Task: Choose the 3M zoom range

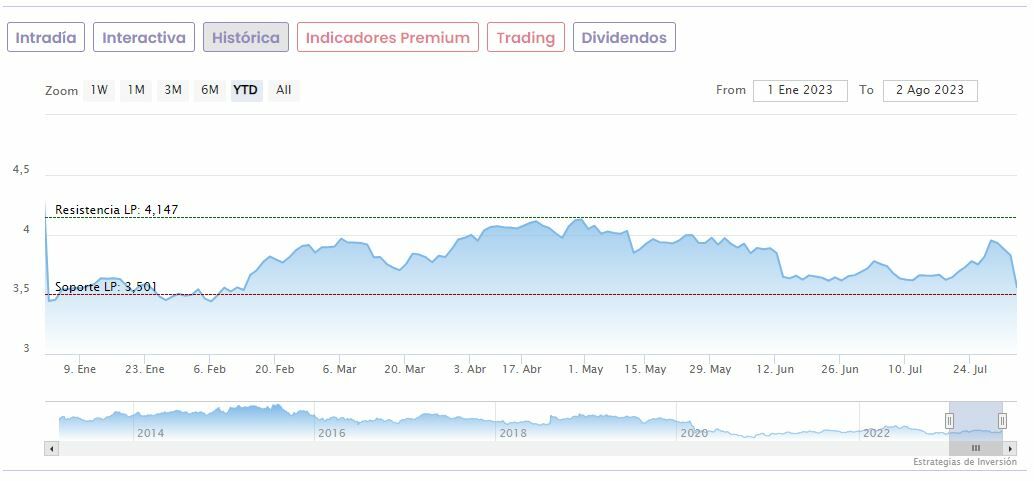Action: pyautogui.click(x=173, y=90)
